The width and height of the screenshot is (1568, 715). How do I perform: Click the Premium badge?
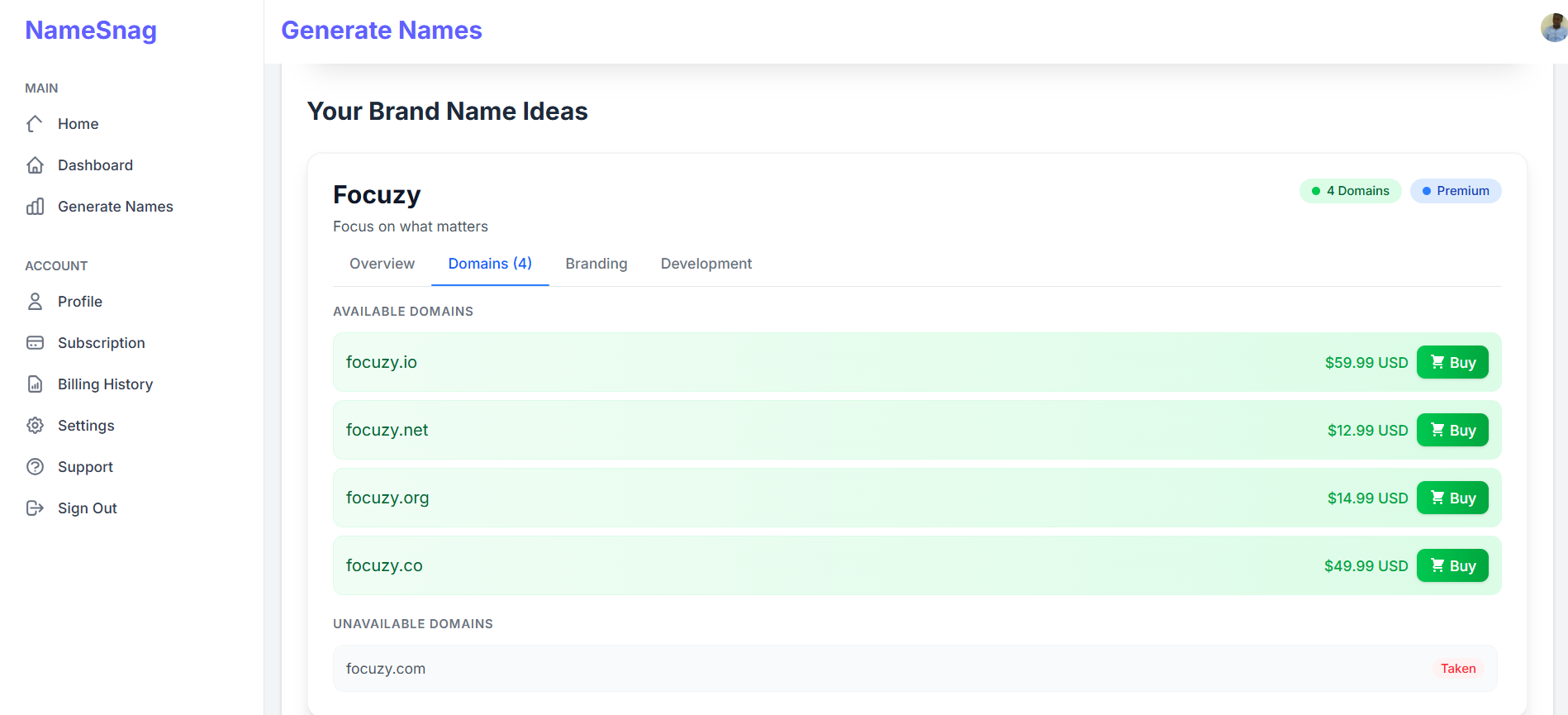pos(1456,191)
